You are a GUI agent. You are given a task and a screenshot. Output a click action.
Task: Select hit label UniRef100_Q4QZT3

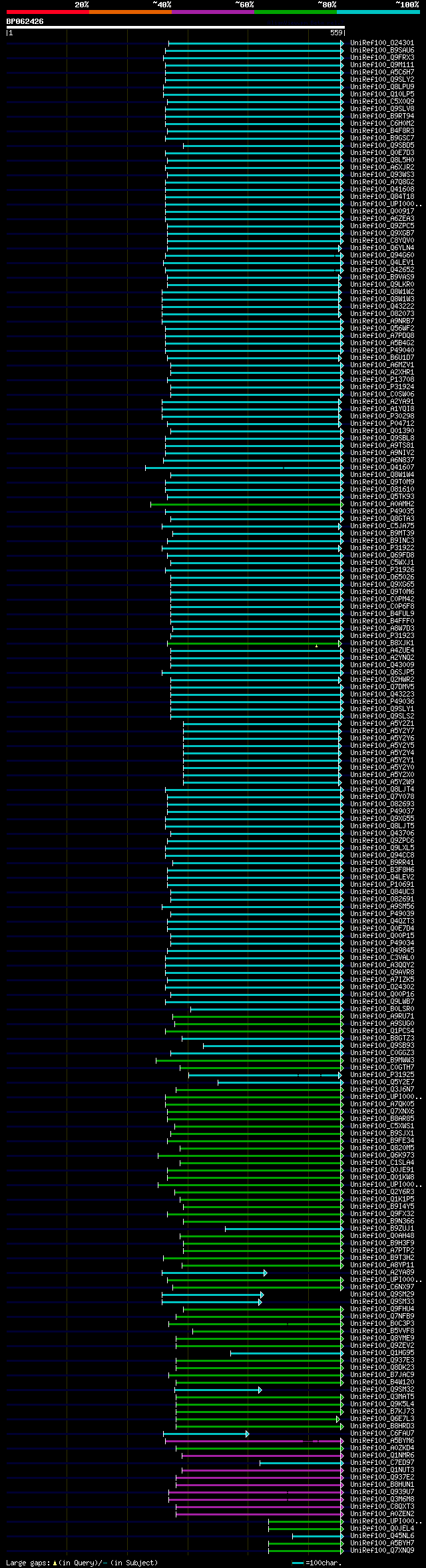click(382, 921)
